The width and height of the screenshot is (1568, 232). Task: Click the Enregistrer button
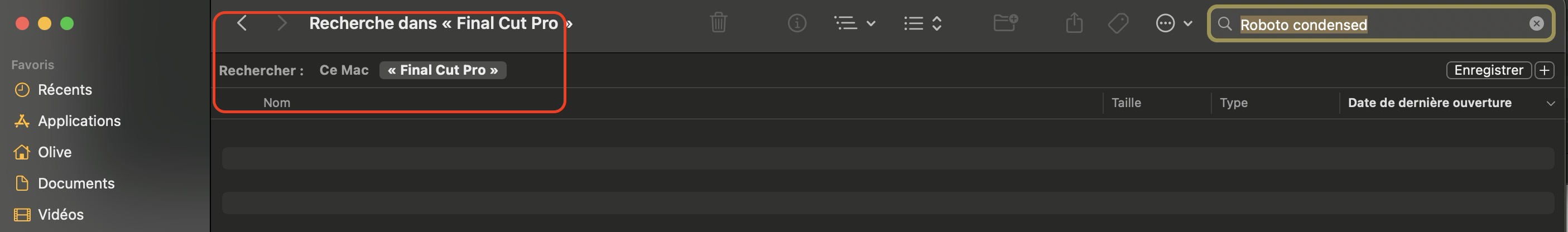tap(1488, 70)
